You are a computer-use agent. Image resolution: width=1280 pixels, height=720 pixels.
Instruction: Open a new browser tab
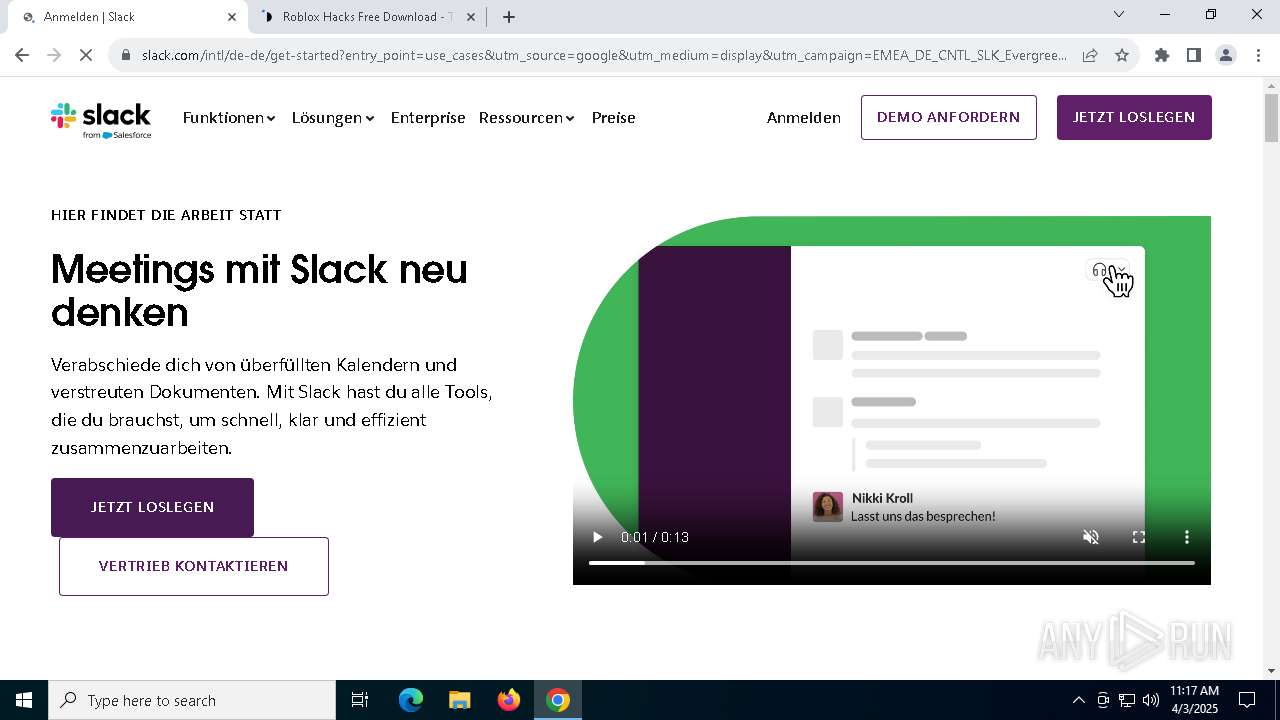pos(509,17)
